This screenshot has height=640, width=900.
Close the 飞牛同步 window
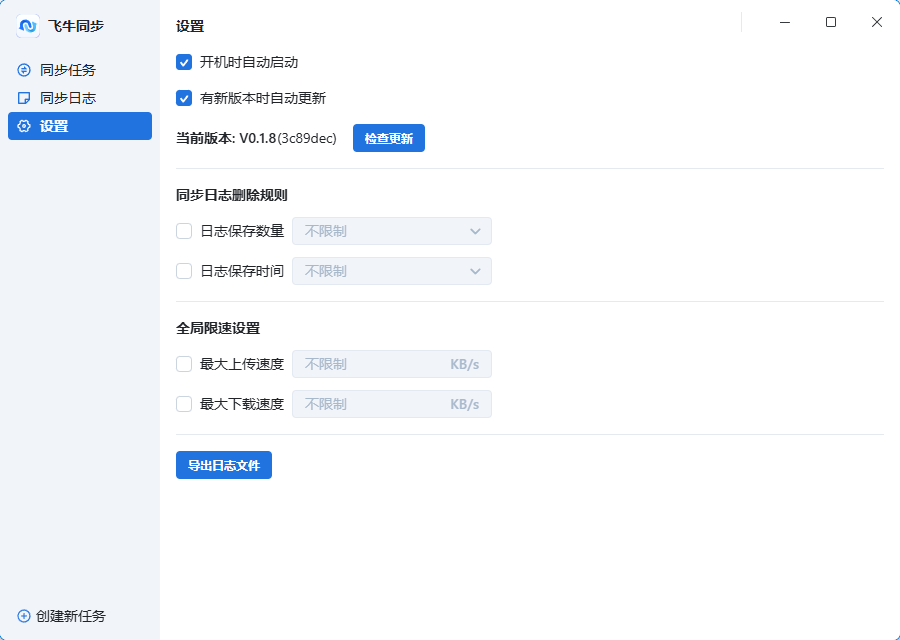pyautogui.click(x=876, y=22)
